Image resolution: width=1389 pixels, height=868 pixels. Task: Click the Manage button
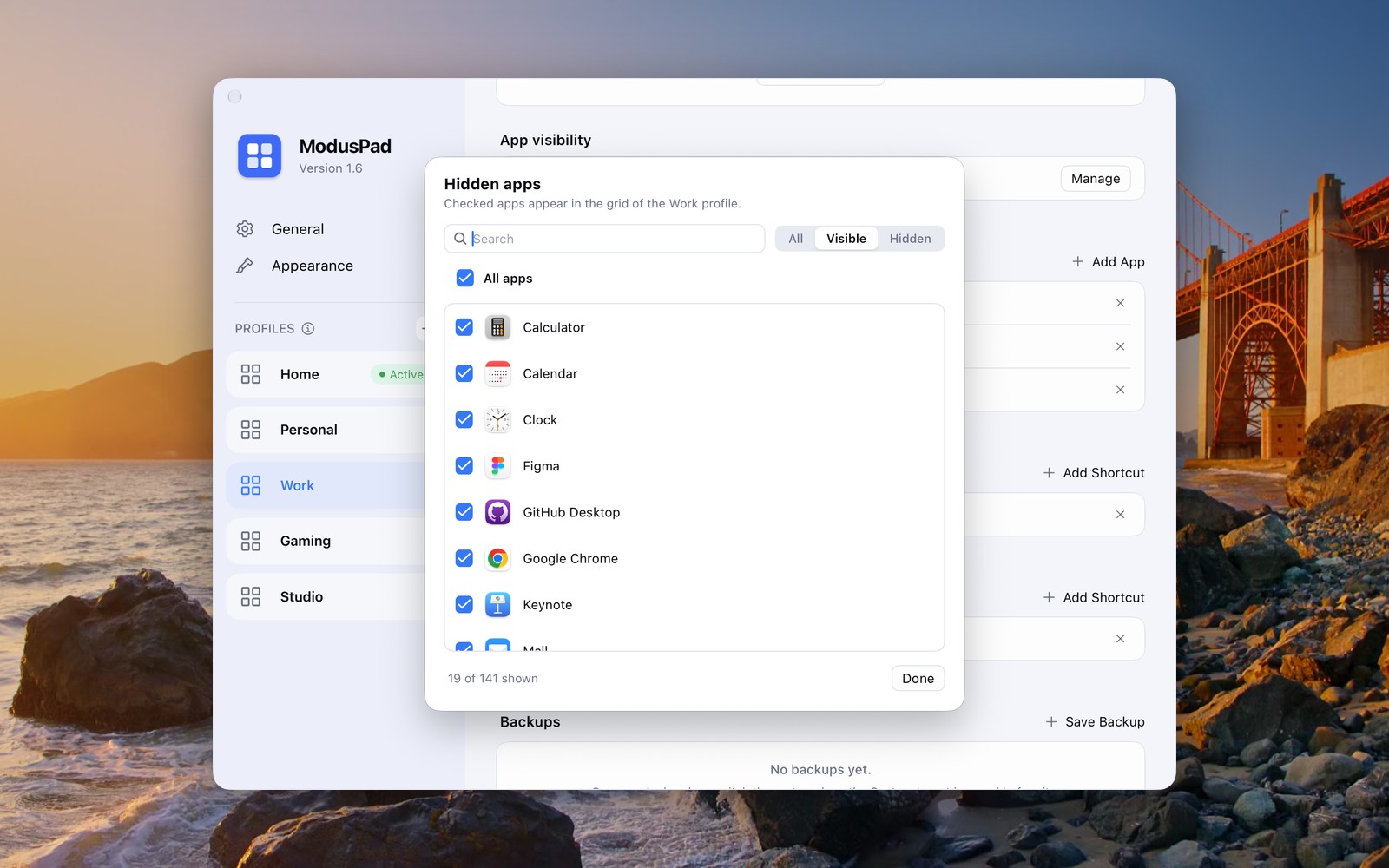tap(1096, 179)
